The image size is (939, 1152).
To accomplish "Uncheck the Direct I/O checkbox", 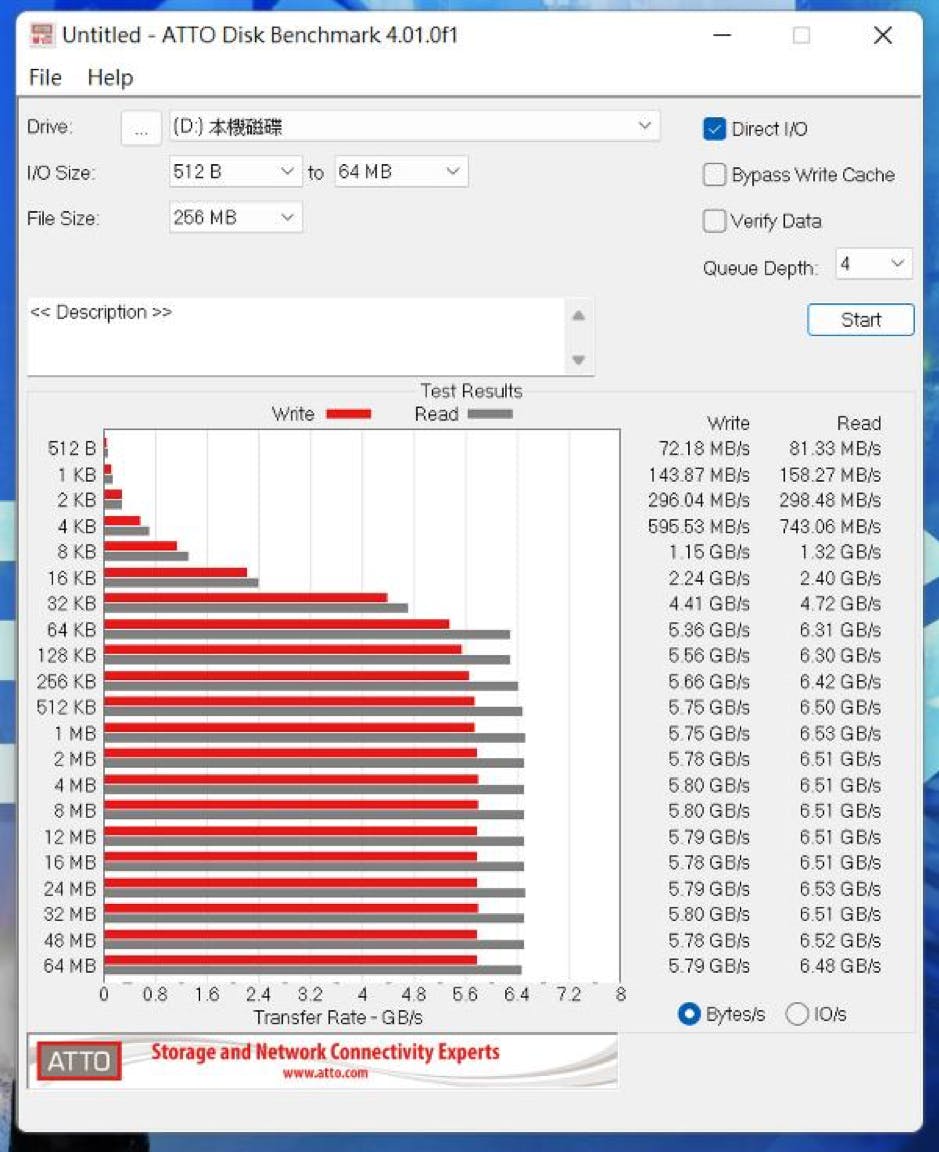I will pyautogui.click(x=714, y=129).
